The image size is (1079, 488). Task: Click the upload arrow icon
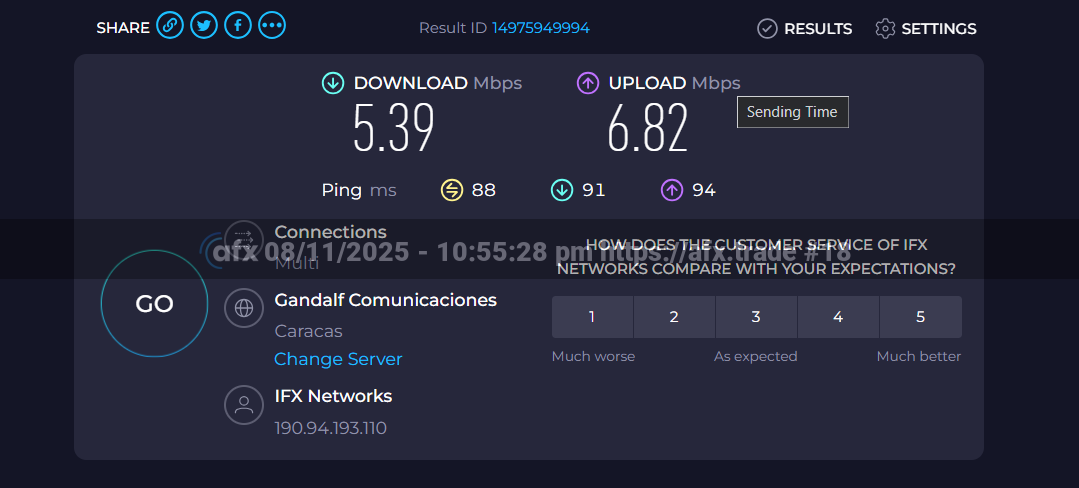[x=588, y=83]
